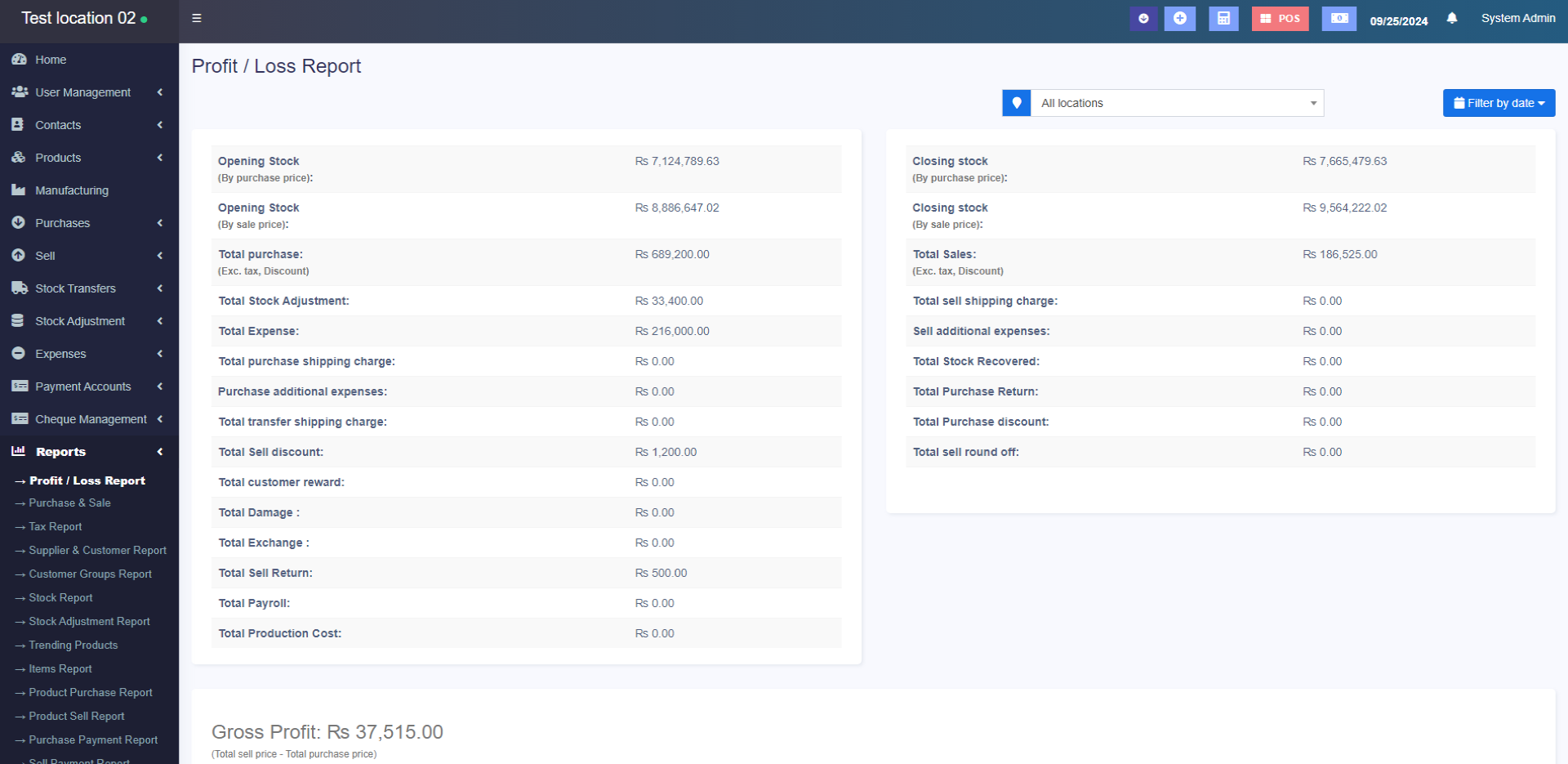Open the POS screen button

(1280, 18)
